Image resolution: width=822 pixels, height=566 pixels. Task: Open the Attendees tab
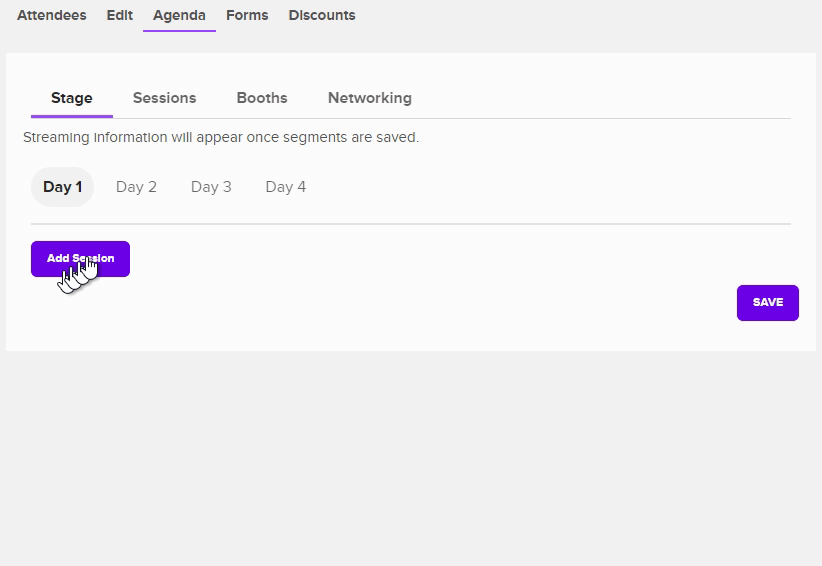tap(51, 15)
